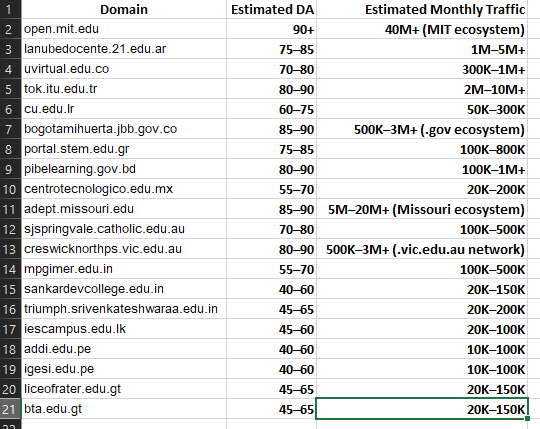The width and height of the screenshot is (540, 429).
Task: Click the cu.edu.lr cell
Action: [x=124, y=109]
